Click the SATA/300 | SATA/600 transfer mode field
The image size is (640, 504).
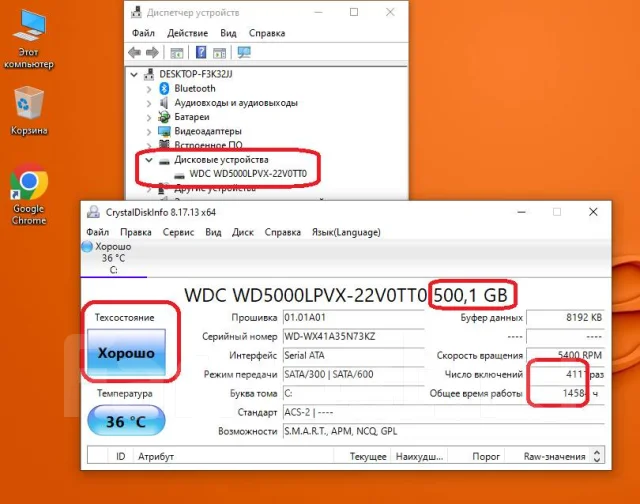[353, 375]
